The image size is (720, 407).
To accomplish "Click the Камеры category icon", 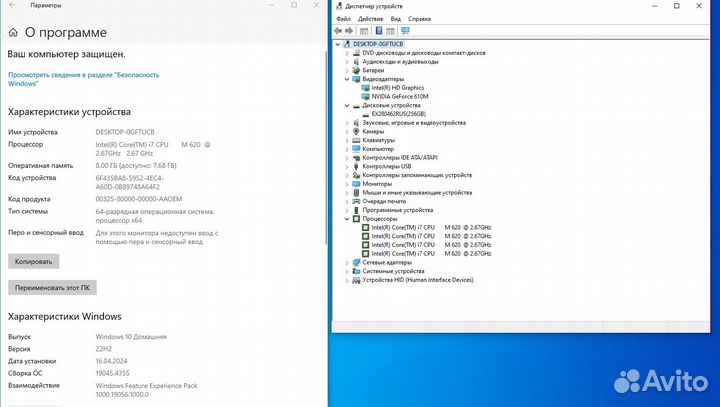I will click(x=356, y=131).
